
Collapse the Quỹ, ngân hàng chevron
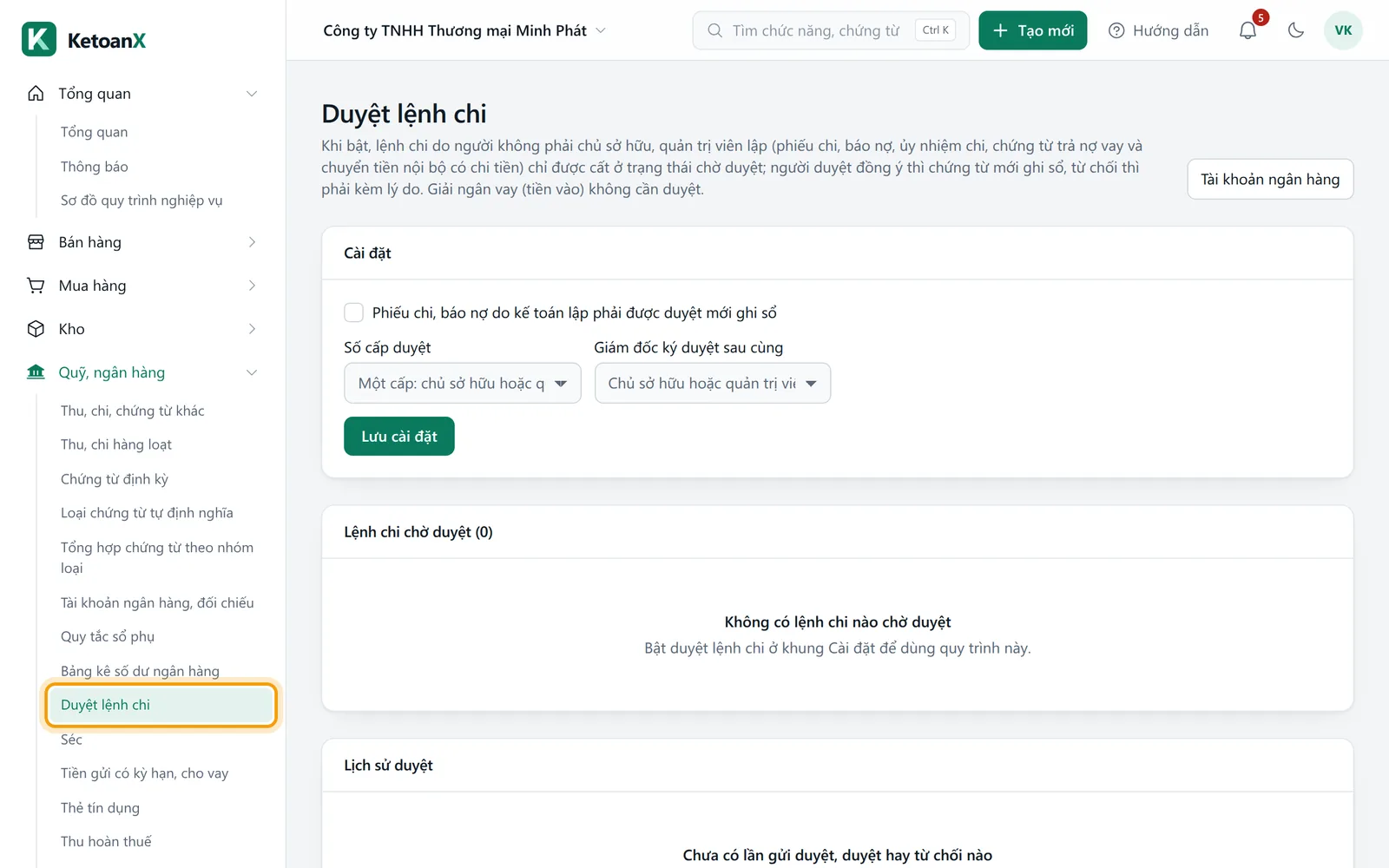[252, 372]
